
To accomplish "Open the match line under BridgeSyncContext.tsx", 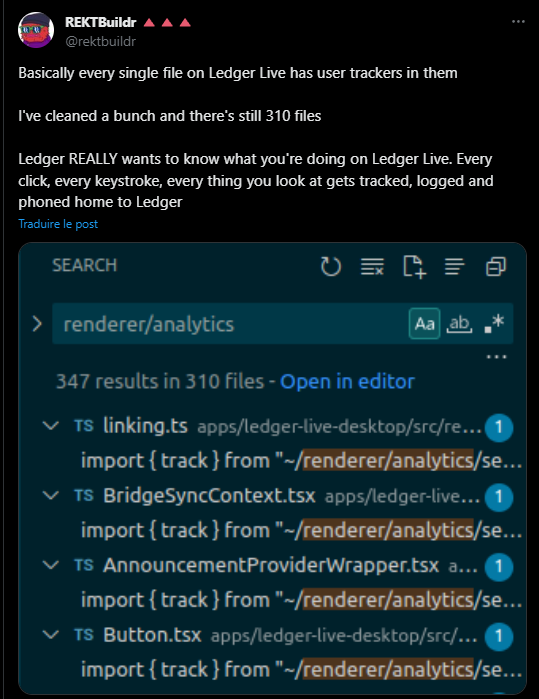I will tap(301, 530).
